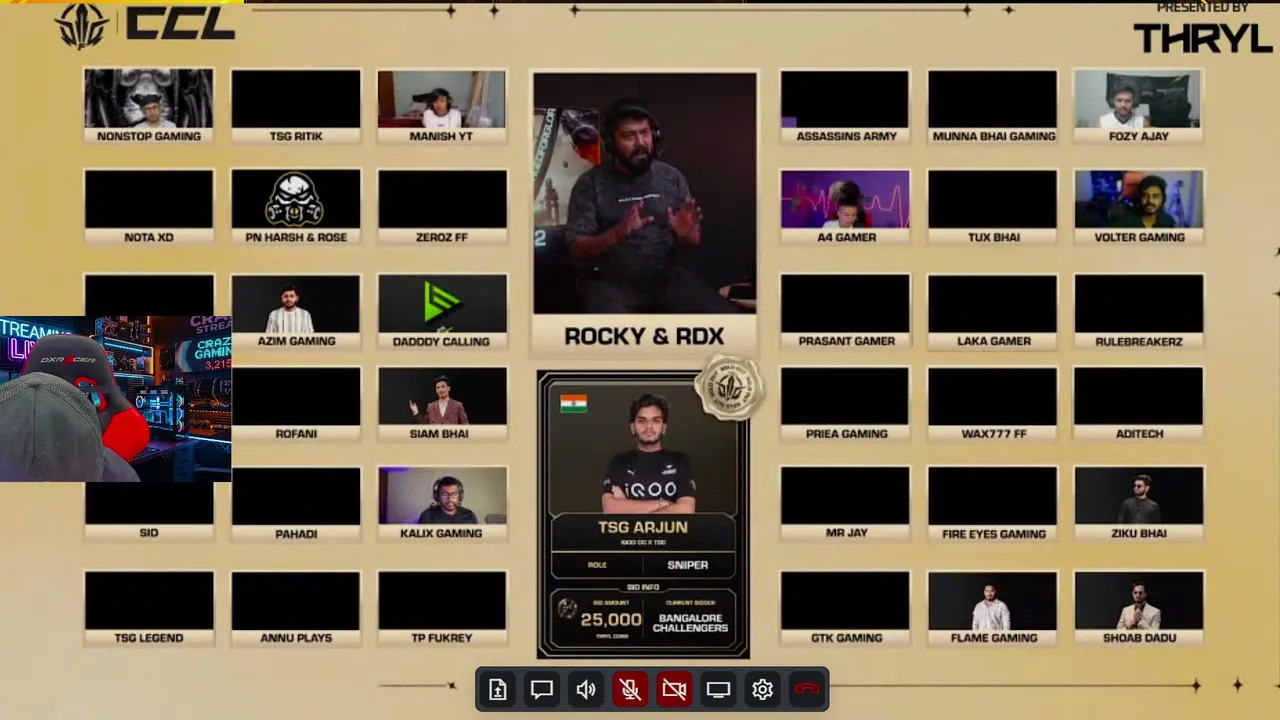Select the PN HARSH & ROSE tile
The height and width of the screenshot is (720, 1280).
point(296,207)
